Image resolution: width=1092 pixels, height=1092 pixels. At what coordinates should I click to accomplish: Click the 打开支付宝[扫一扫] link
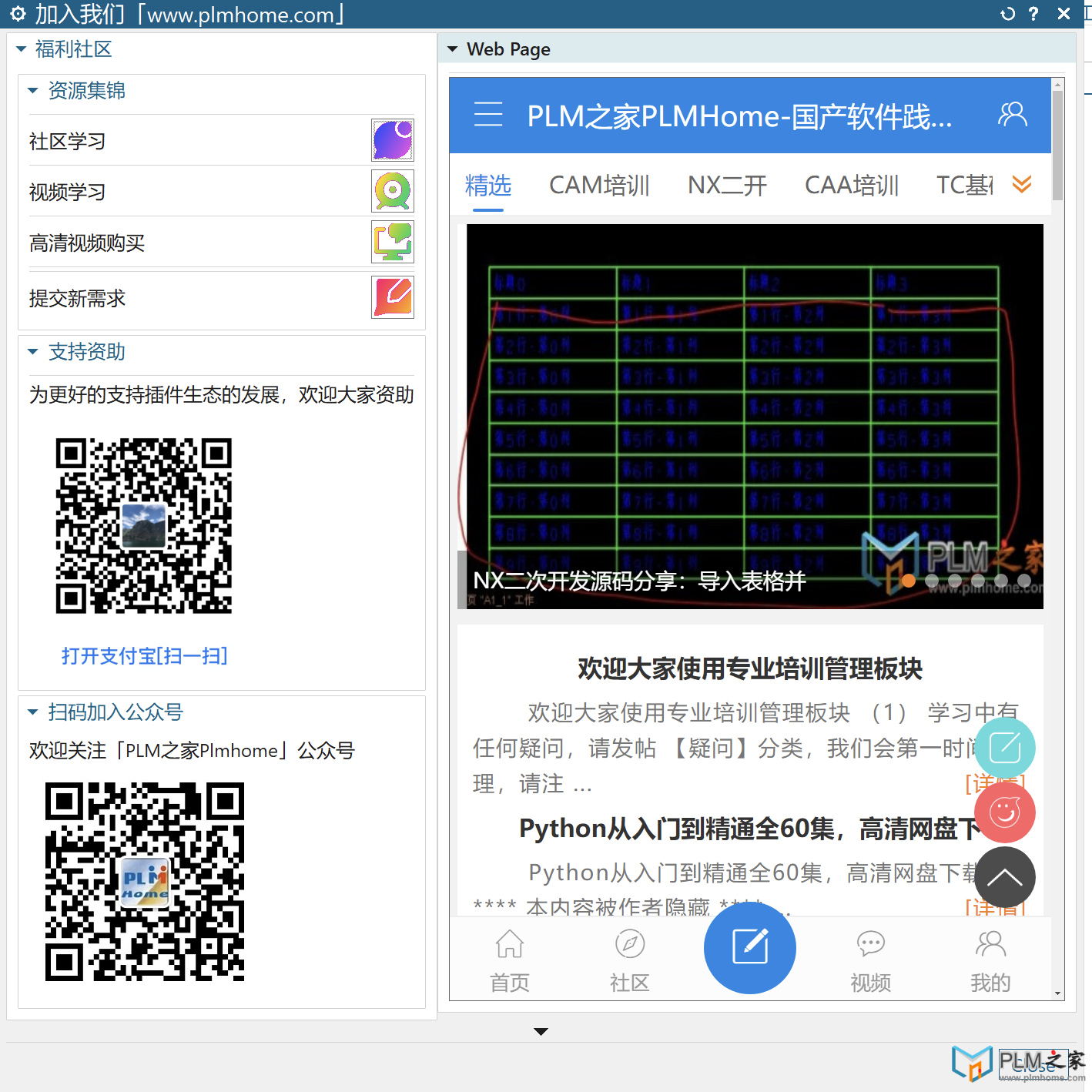click(x=144, y=655)
